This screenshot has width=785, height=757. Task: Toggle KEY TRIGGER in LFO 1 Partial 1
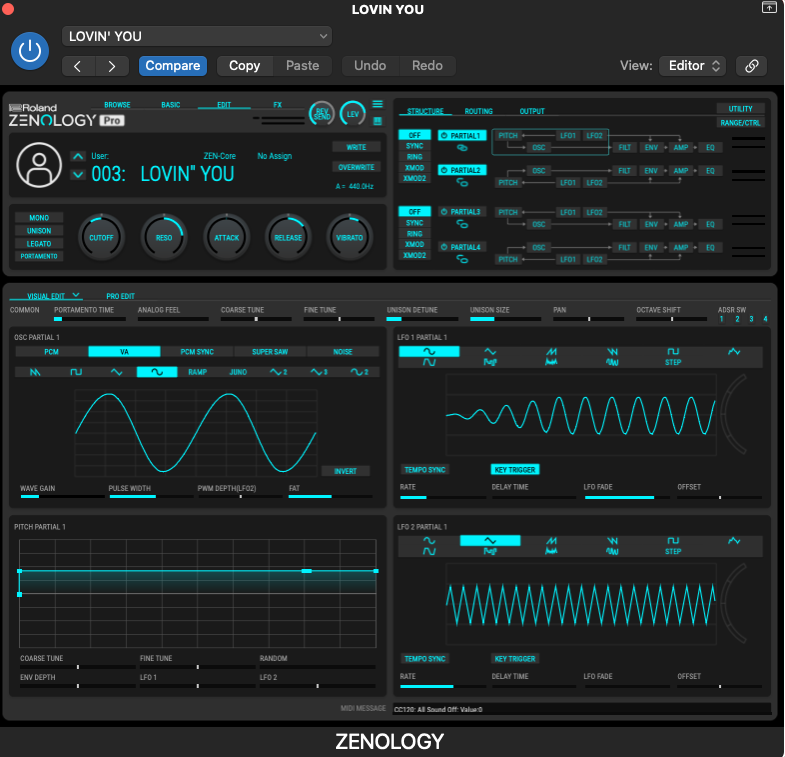point(515,470)
